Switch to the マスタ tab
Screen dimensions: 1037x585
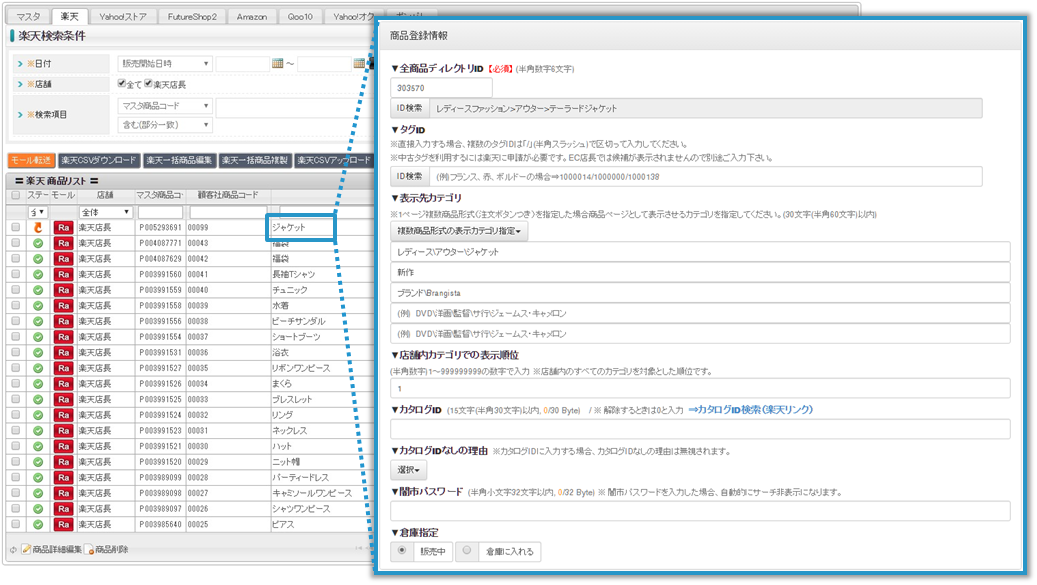click(x=28, y=17)
